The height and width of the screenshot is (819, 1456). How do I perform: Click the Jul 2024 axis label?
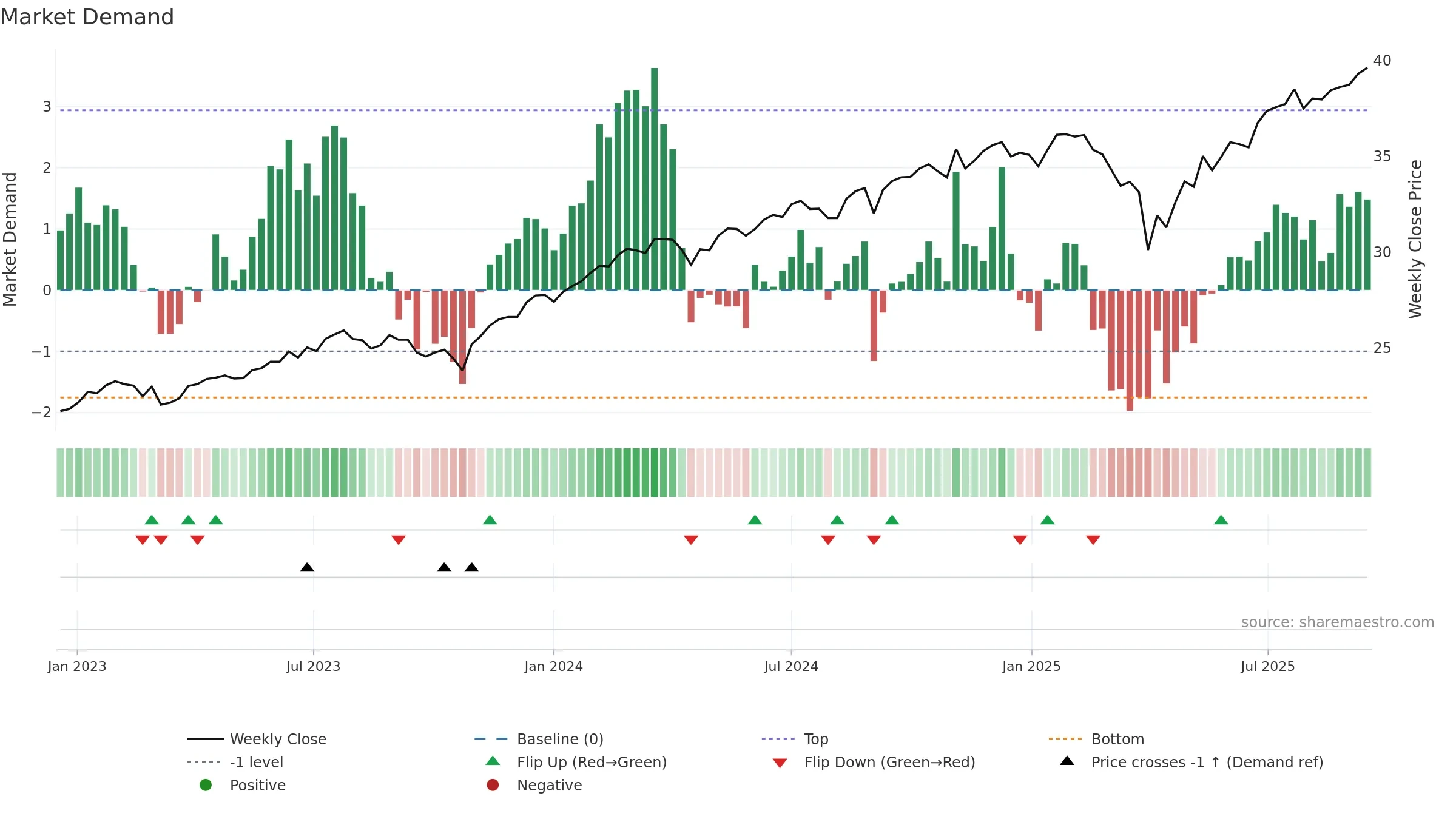pyautogui.click(x=791, y=666)
